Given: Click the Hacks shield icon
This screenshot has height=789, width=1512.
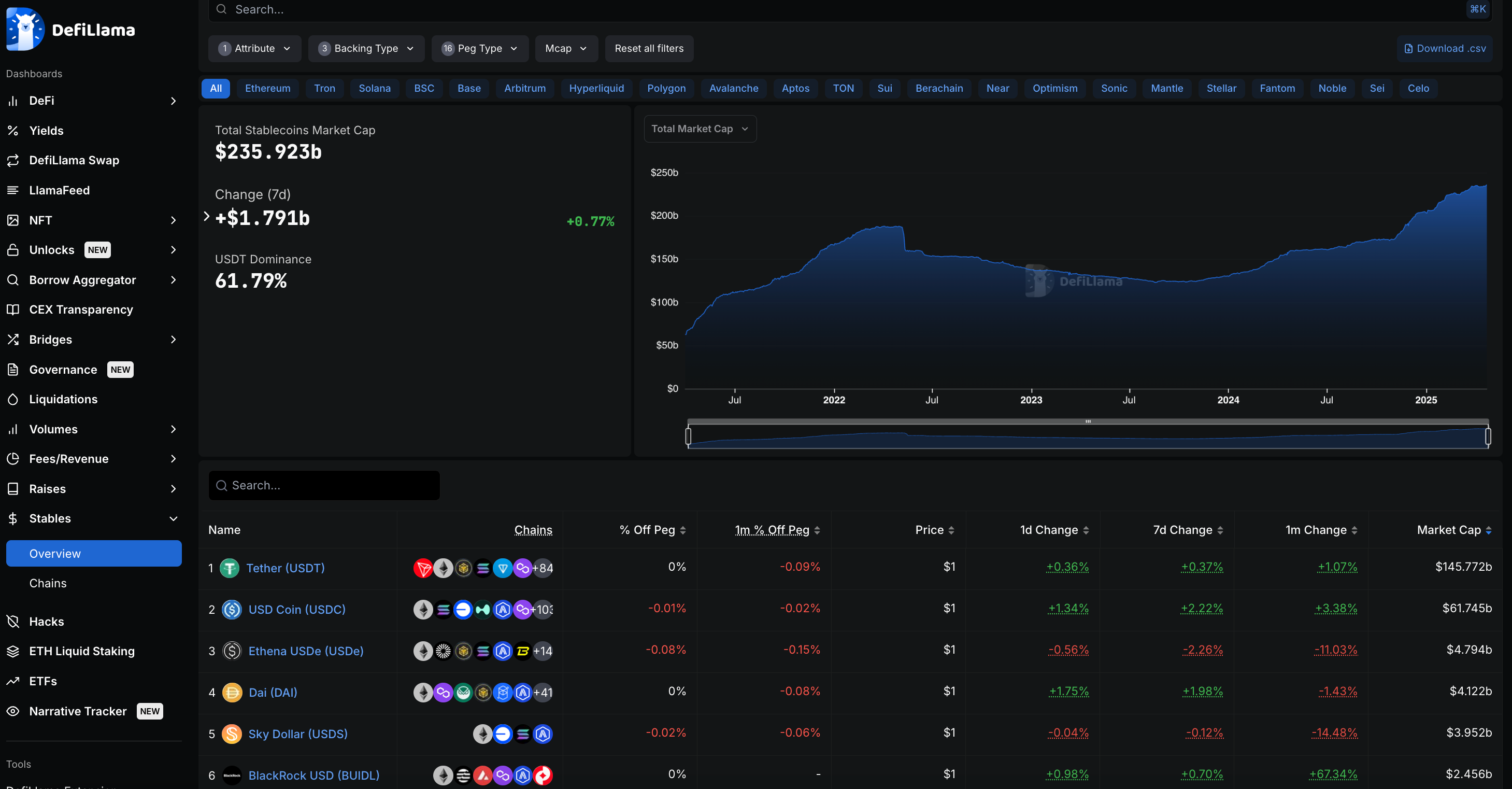Looking at the screenshot, I should pos(13,621).
